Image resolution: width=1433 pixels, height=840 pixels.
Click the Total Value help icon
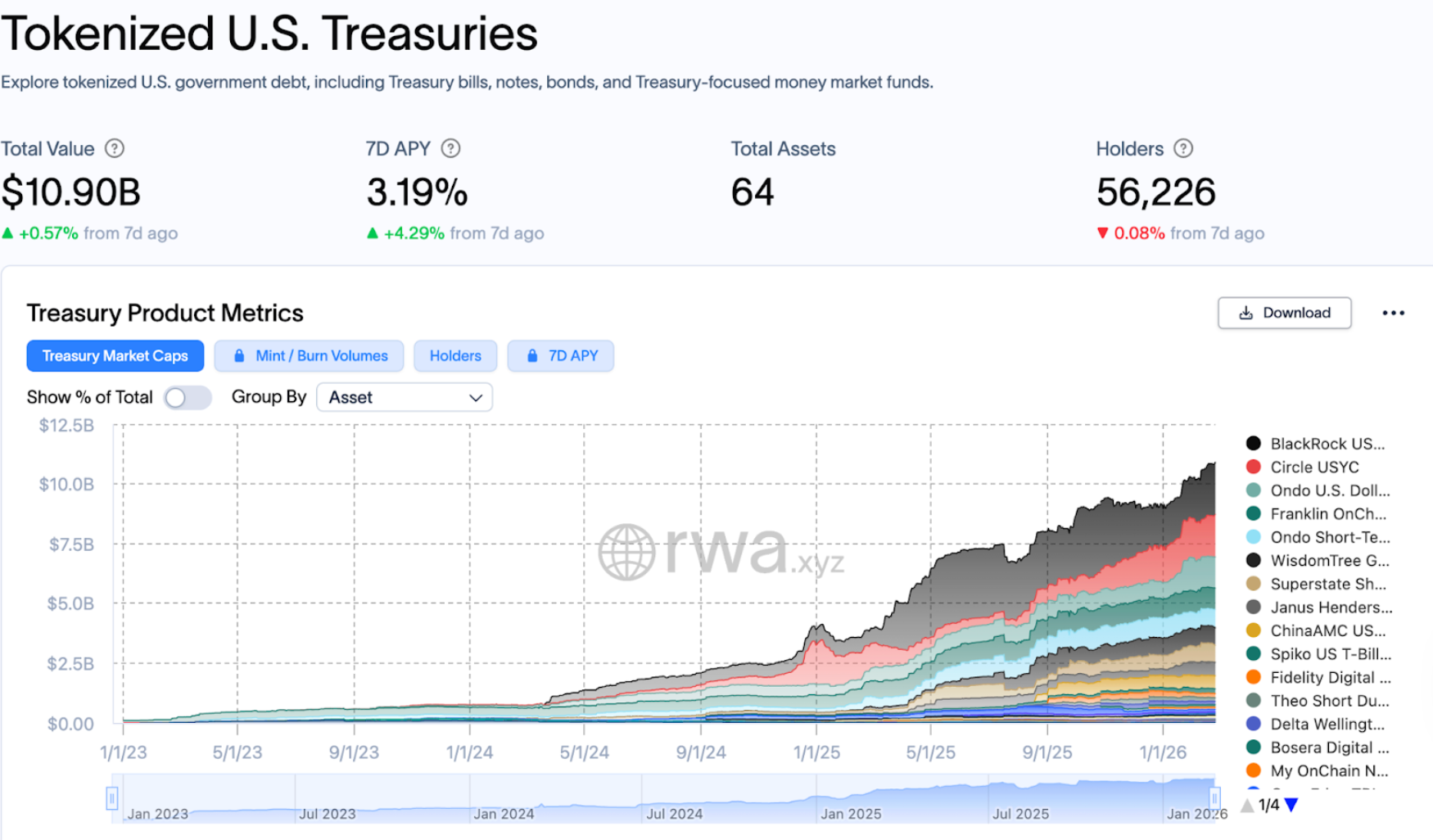click(x=115, y=148)
